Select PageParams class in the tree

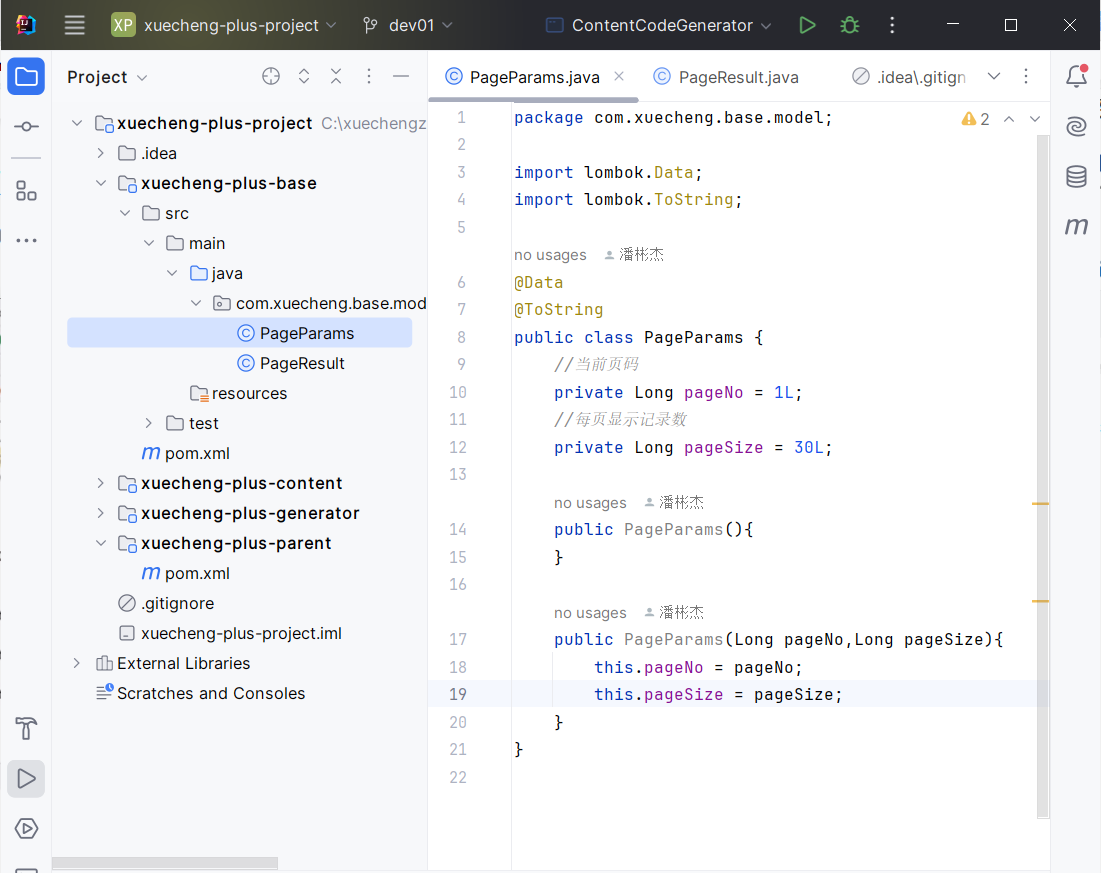pyautogui.click(x=239, y=333)
